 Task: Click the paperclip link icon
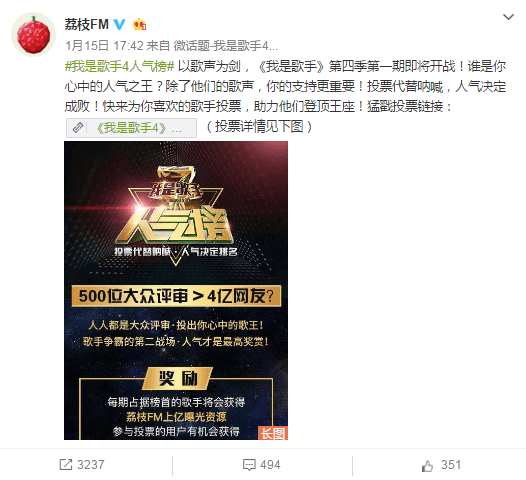(77, 128)
